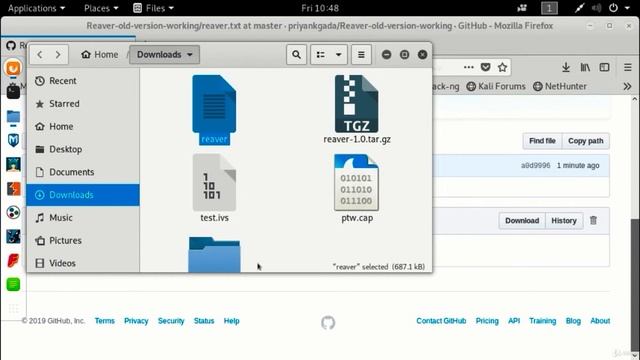Click the Copy path button
Viewport: 640px width, 360px height.
click(586, 141)
